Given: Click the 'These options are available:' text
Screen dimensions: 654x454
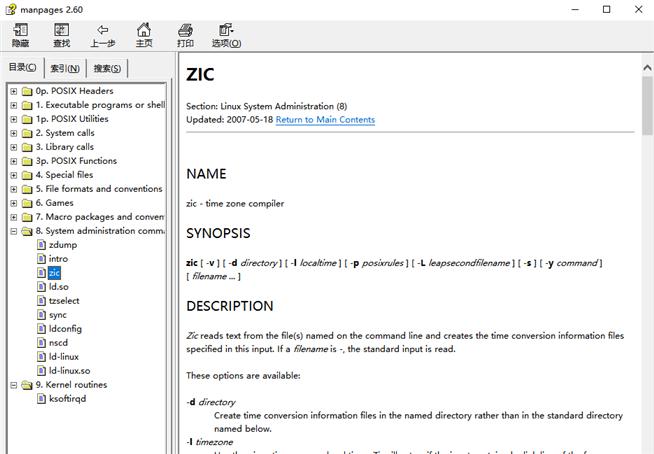Looking at the screenshot, I should [243, 376].
